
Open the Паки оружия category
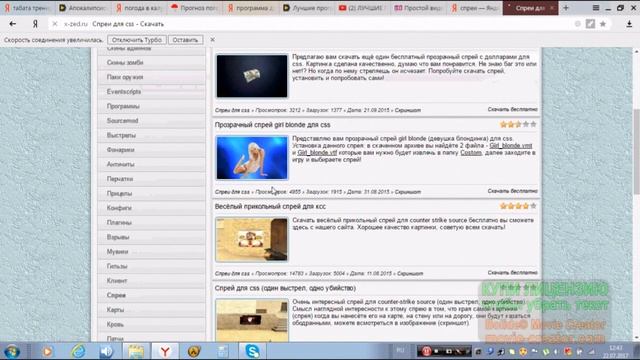point(151,77)
